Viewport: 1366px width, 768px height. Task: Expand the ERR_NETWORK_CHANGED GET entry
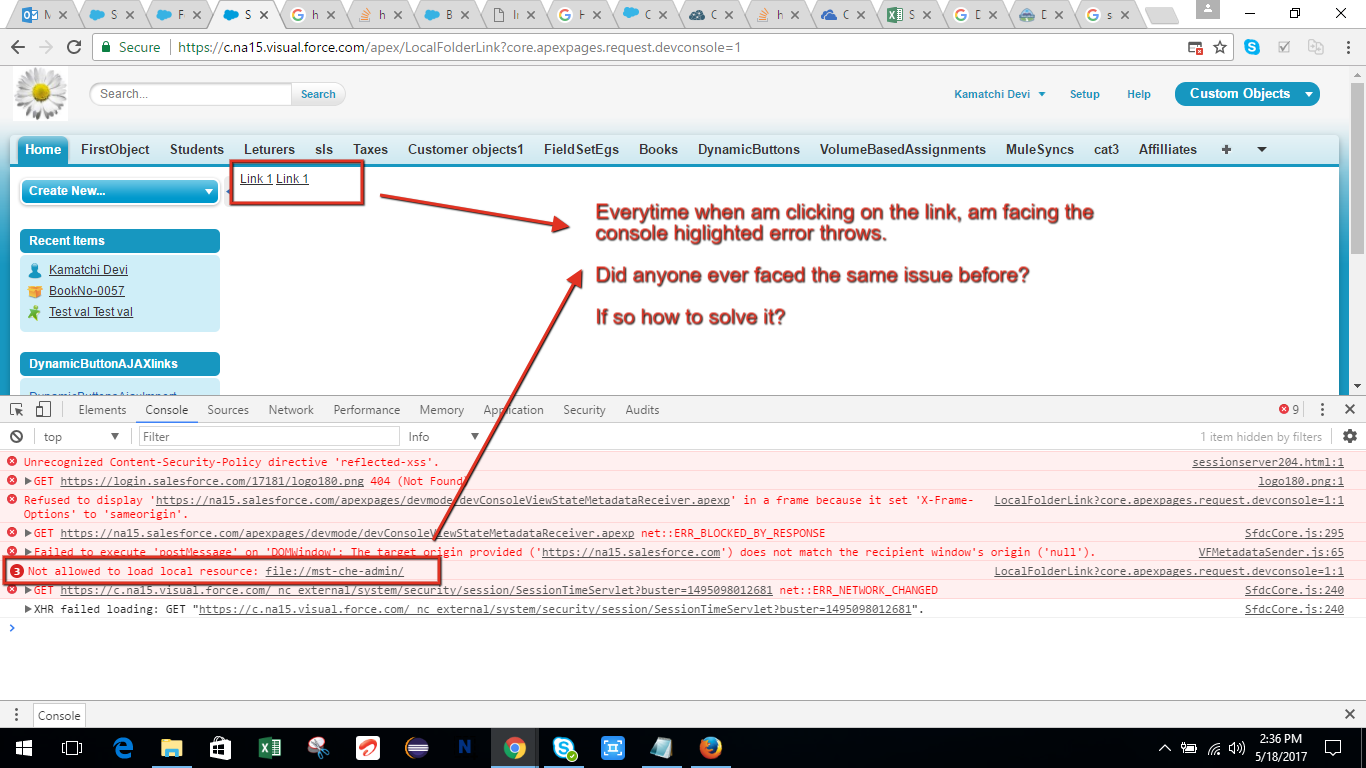(x=28, y=590)
